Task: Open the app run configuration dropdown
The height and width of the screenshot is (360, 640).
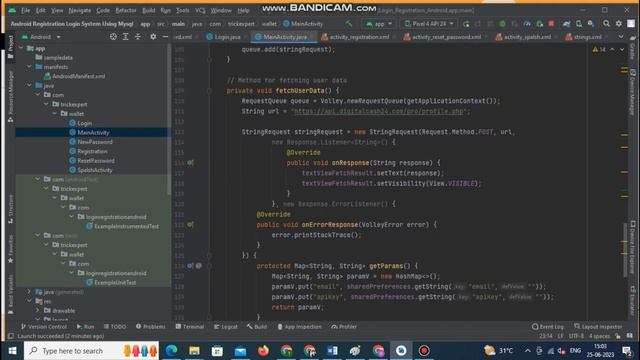Action: [379, 24]
